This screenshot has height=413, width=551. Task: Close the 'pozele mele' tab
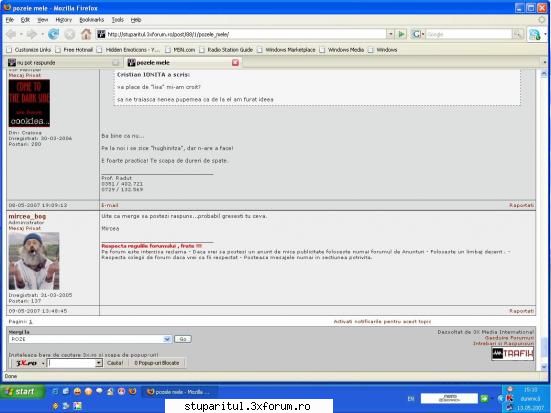[x=235, y=63]
